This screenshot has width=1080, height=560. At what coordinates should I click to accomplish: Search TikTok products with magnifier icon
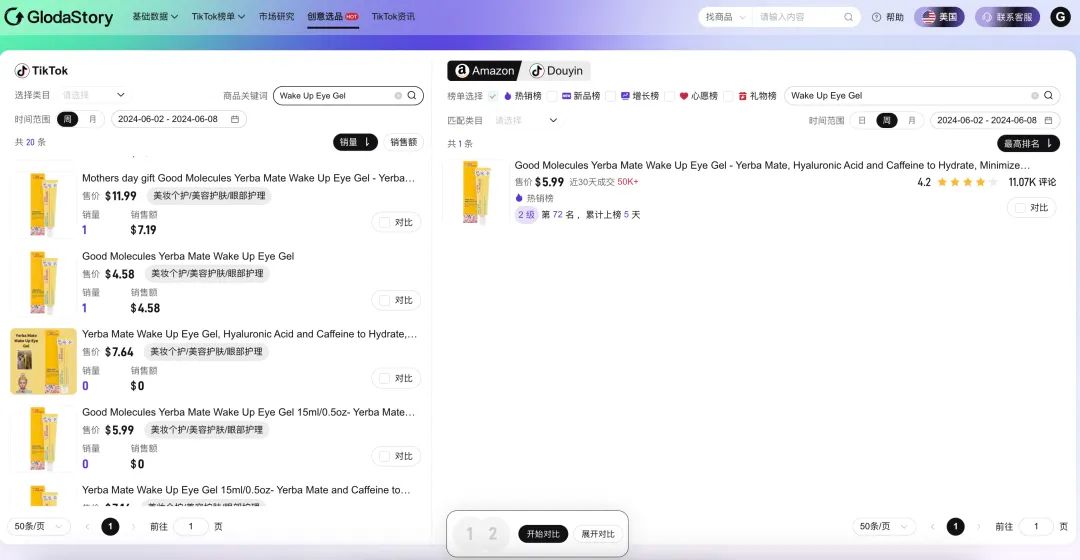412,96
